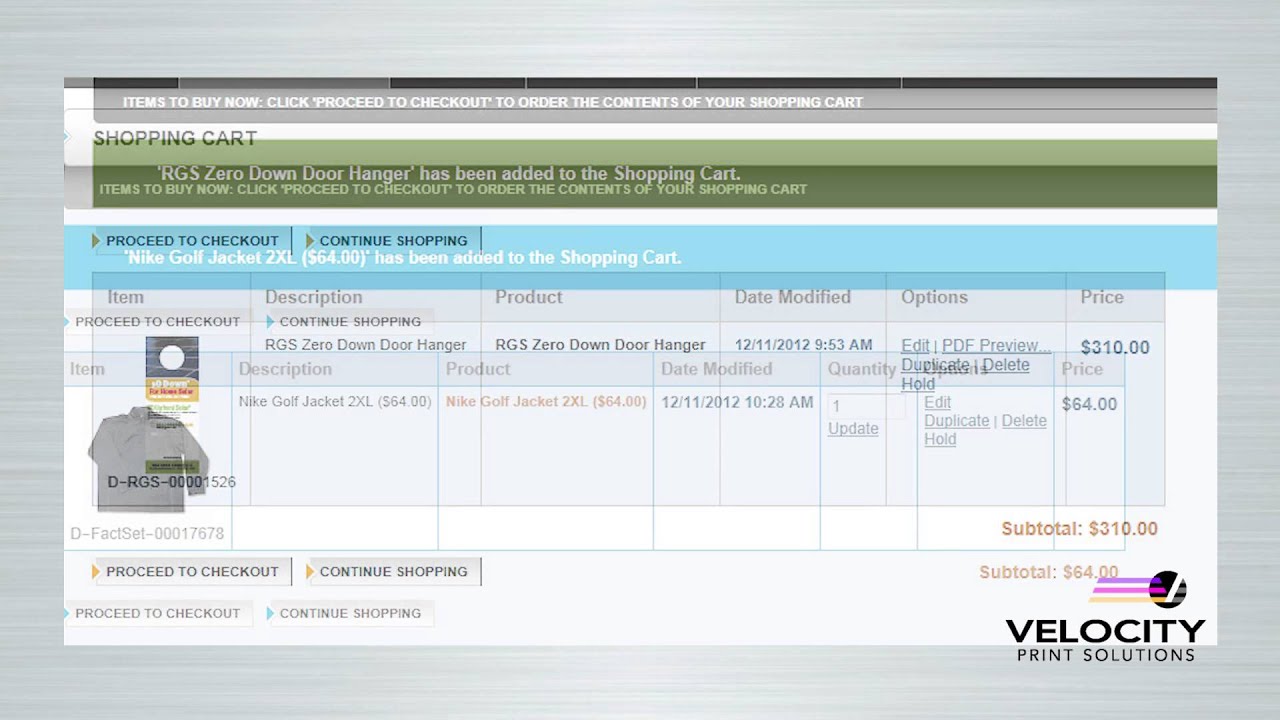Click Hold in the RGS Door Hanger row
The width and height of the screenshot is (1280, 720).
pyautogui.click(x=918, y=383)
